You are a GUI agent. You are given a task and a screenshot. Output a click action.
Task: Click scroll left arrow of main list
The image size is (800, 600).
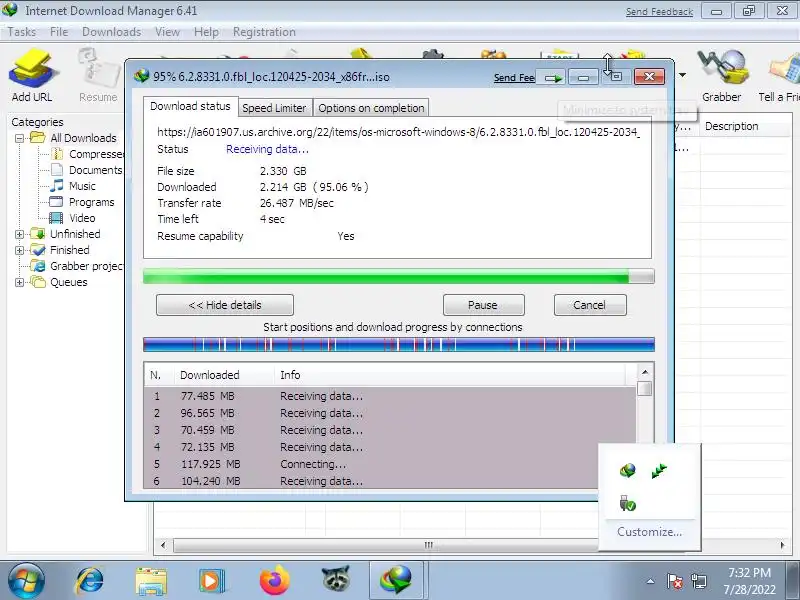(163, 545)
